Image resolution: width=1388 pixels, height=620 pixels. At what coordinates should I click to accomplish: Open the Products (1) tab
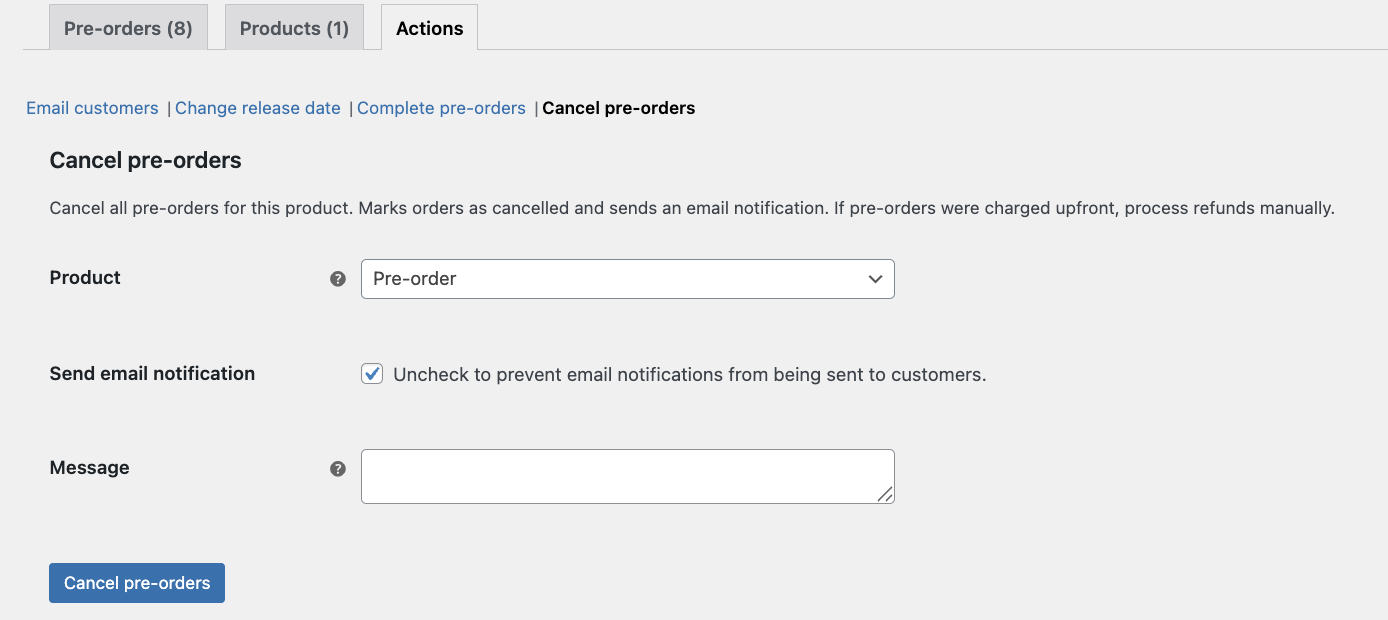click(294, 28)
